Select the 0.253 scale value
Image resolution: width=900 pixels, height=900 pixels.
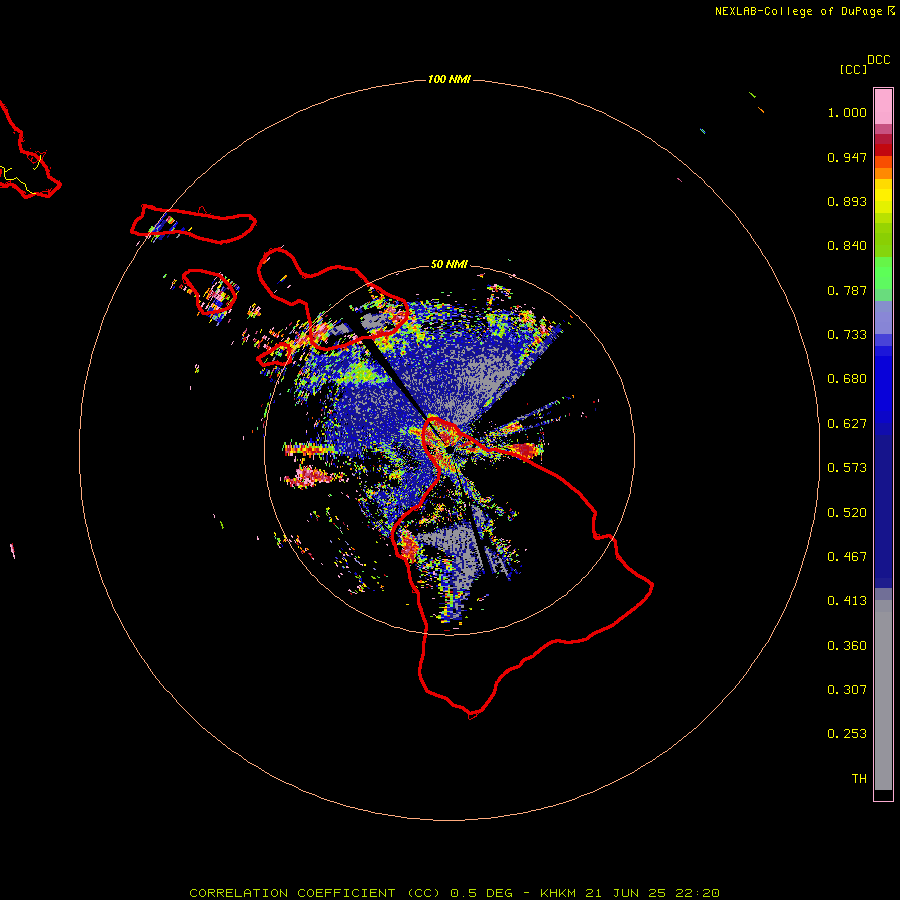(x=847, y=734)
